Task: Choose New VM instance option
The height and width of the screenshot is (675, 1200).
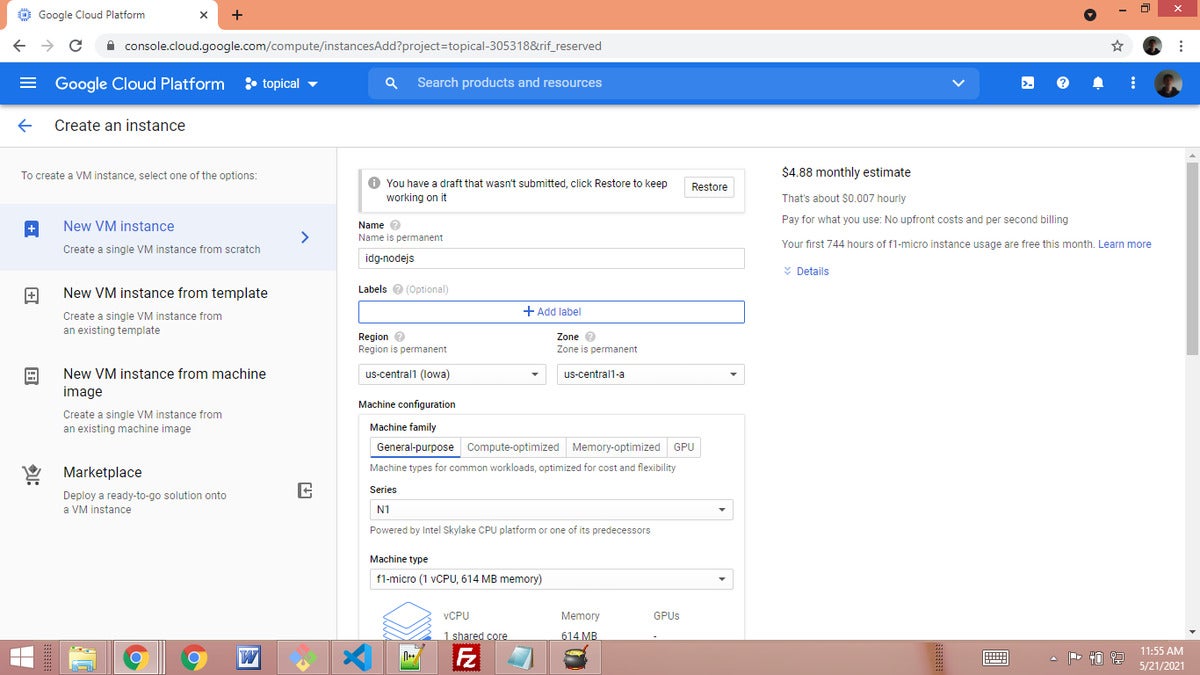Action: tap(168, 237)
